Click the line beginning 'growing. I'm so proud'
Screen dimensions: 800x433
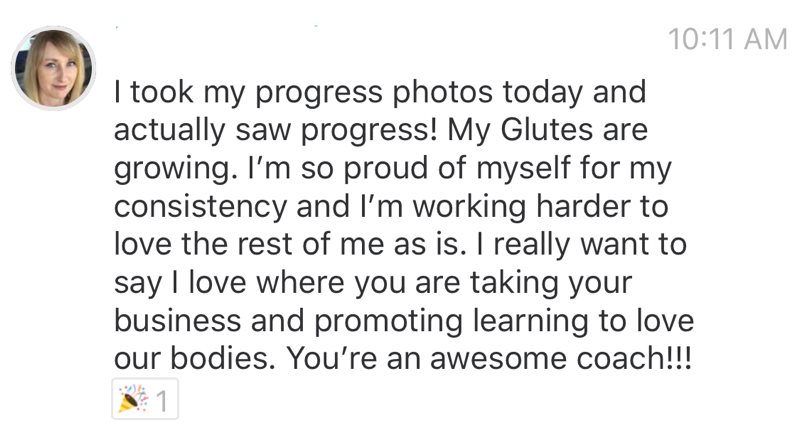(x=393, y=169)
